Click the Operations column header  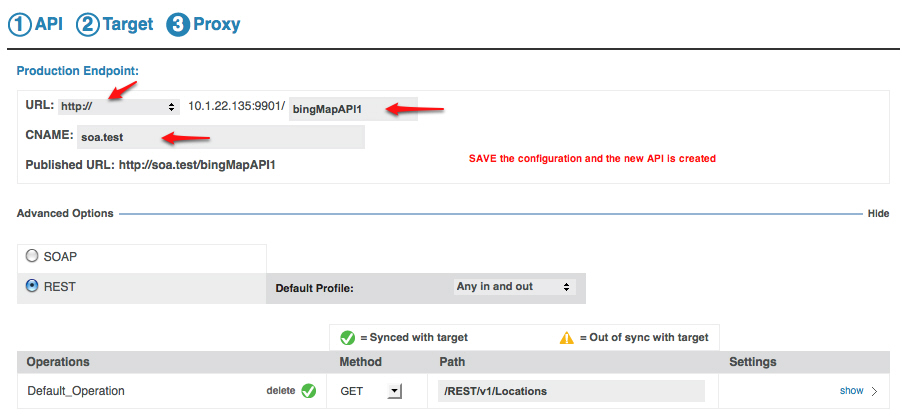point(58,361)
